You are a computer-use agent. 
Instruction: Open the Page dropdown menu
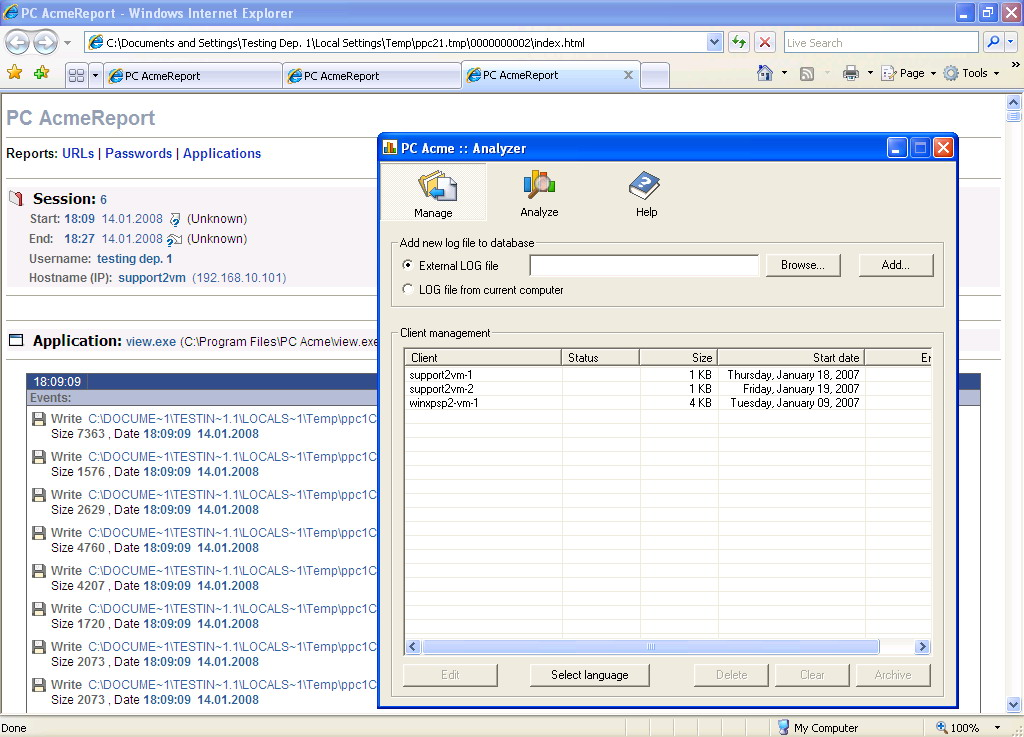pyautogui.click(x=909, y=73)
